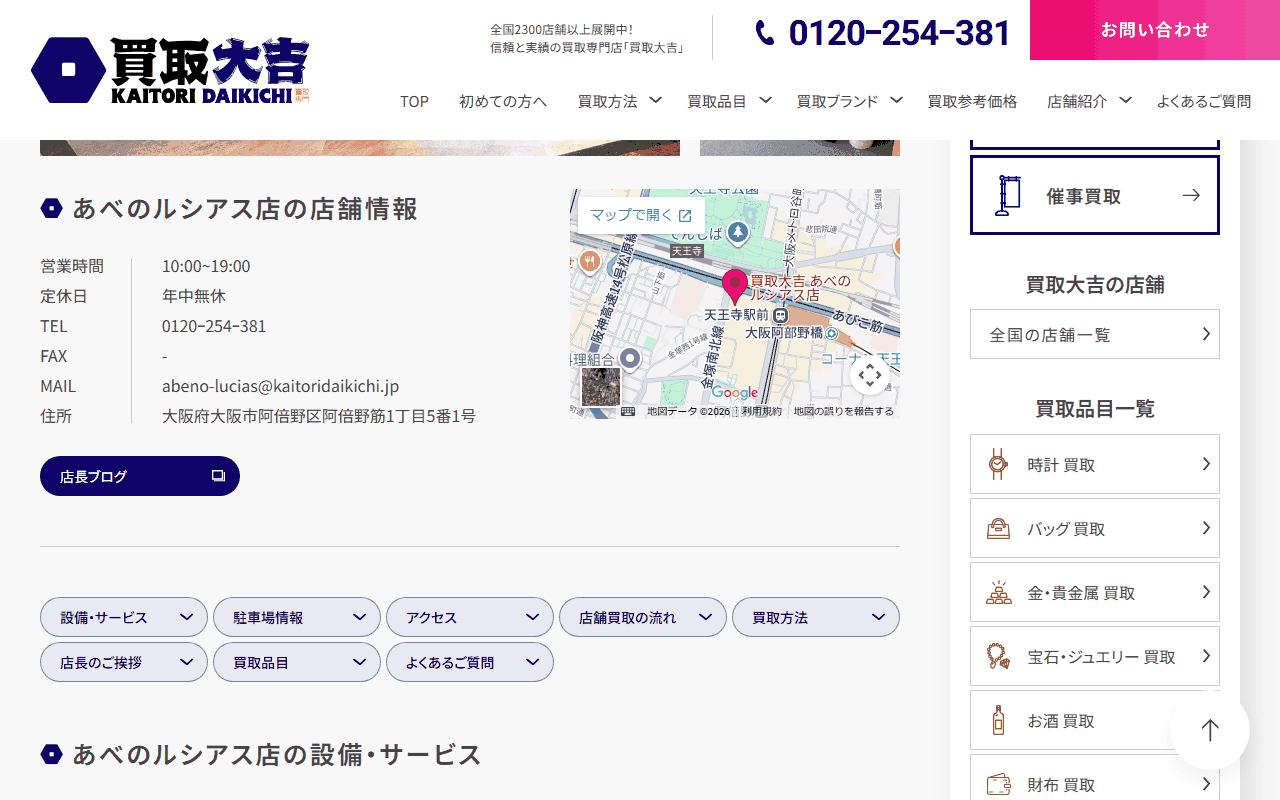Screen dimensions: 1280x800
Task: Expand the 店長のご挨拶 section button
Action: [124, 662]
